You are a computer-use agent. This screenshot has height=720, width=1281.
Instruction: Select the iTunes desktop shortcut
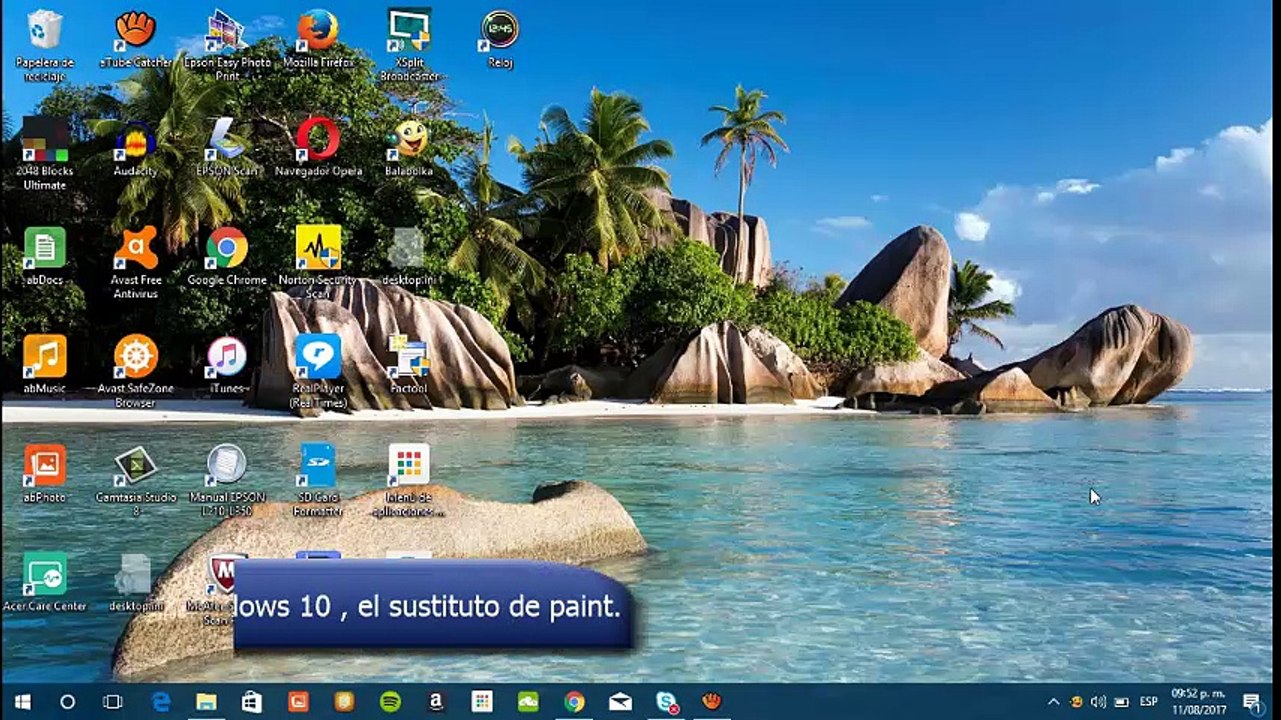tap(227, 365)
